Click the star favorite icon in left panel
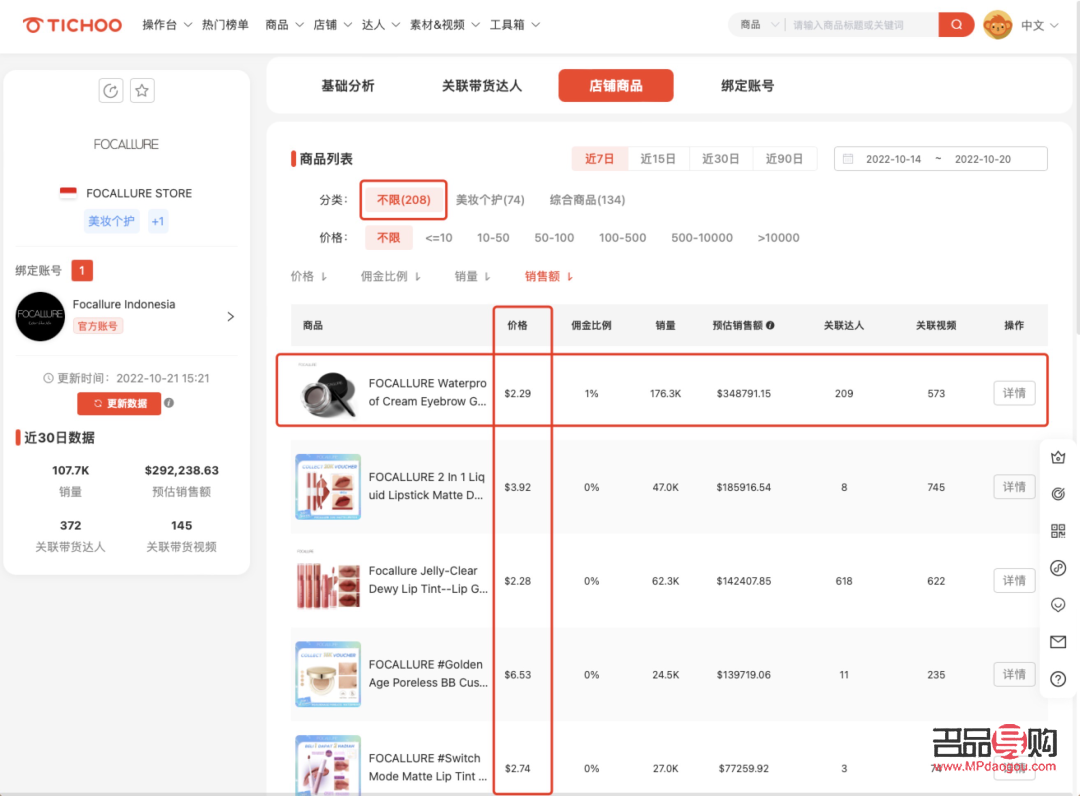Image resolution: width=1080 pixels, height=796 pixels. pyautogui.click(x=142, y=90)
